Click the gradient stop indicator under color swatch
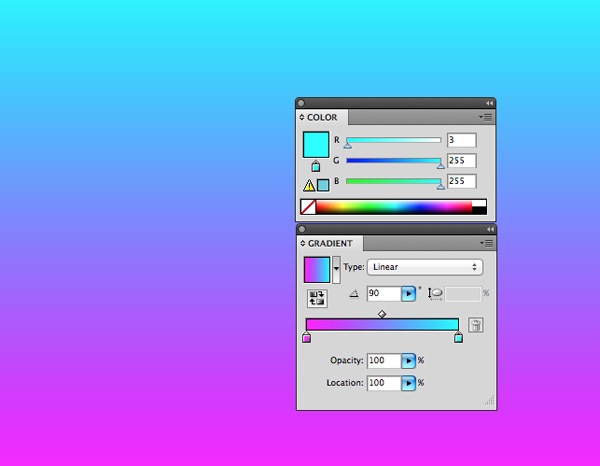Image resolution: width=600 pixels, height=466 pixels. (316, 166)
